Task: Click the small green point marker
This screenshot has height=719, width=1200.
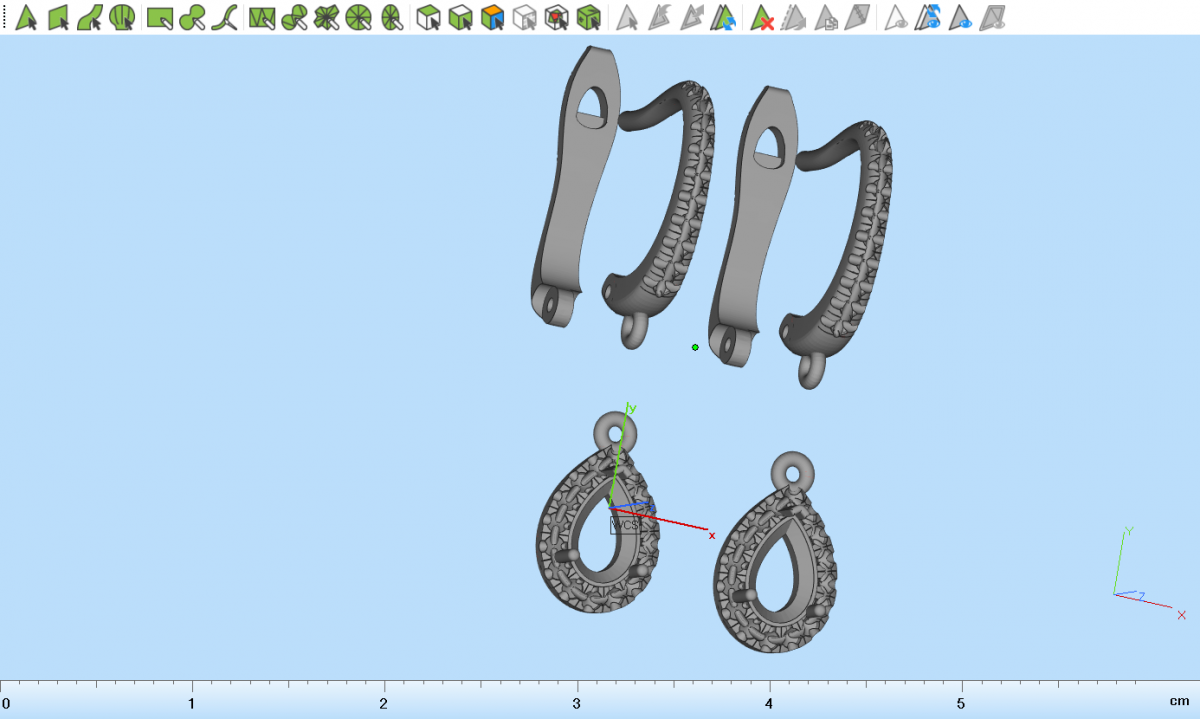Action: [x=695, y=347]
